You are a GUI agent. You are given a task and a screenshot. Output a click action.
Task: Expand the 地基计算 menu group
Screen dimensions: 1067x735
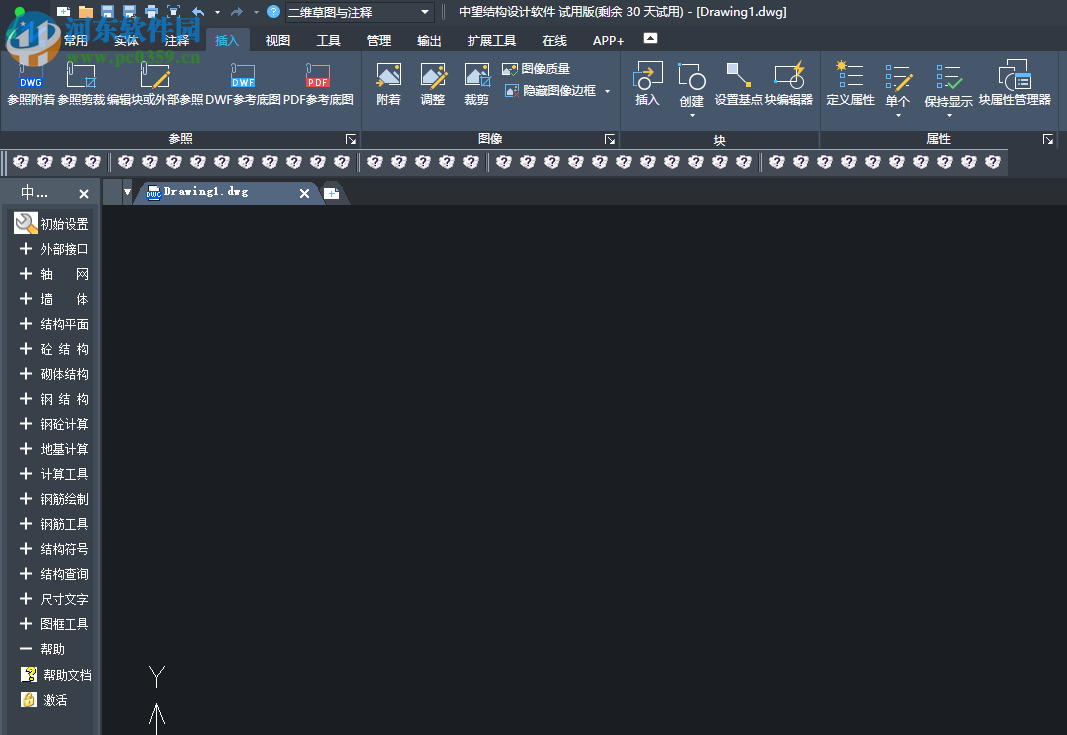(x=52, y=449)
